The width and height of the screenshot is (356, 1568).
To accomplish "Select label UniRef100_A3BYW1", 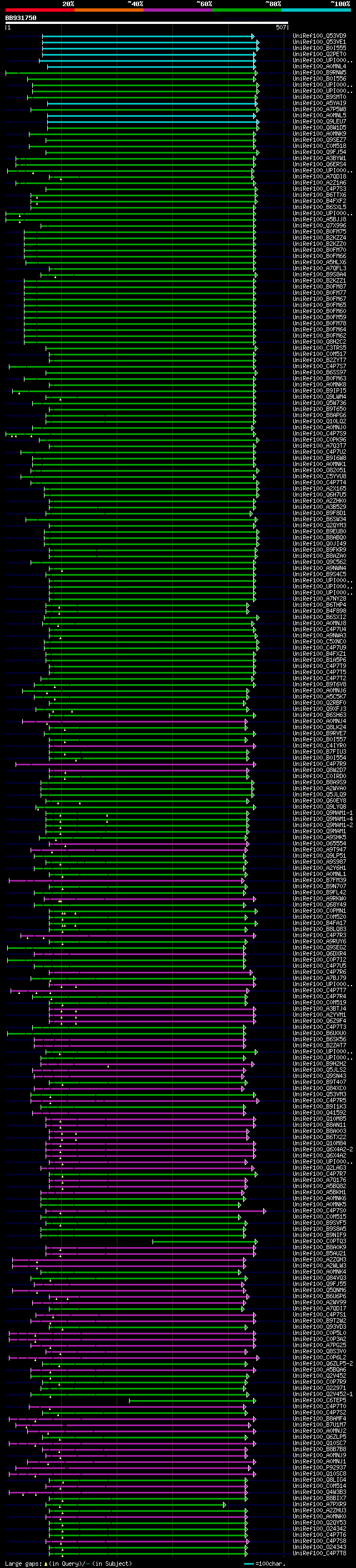I will pyautogui.click(x=319, y=159).
